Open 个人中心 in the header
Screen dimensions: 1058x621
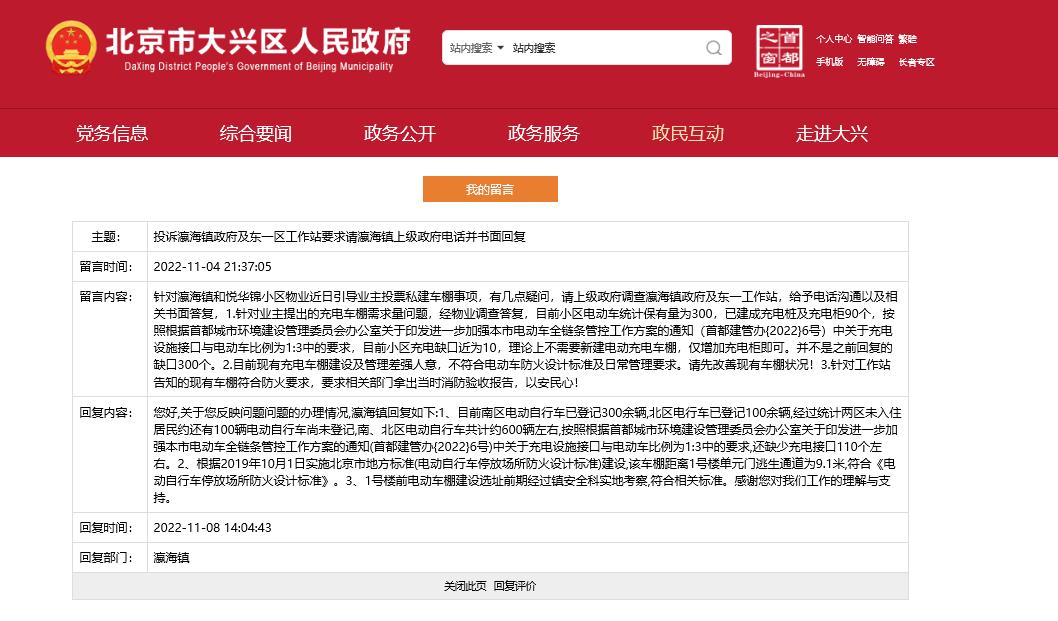[x=833, y=40]
